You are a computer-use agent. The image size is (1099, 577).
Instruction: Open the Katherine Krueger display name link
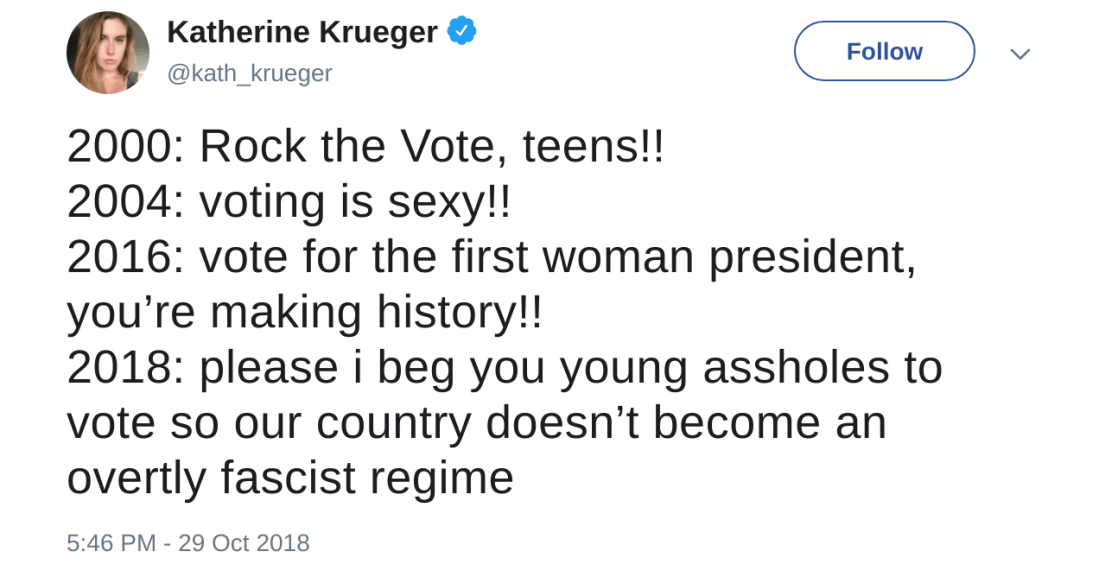pyautogui.click(x=302, y=32)
